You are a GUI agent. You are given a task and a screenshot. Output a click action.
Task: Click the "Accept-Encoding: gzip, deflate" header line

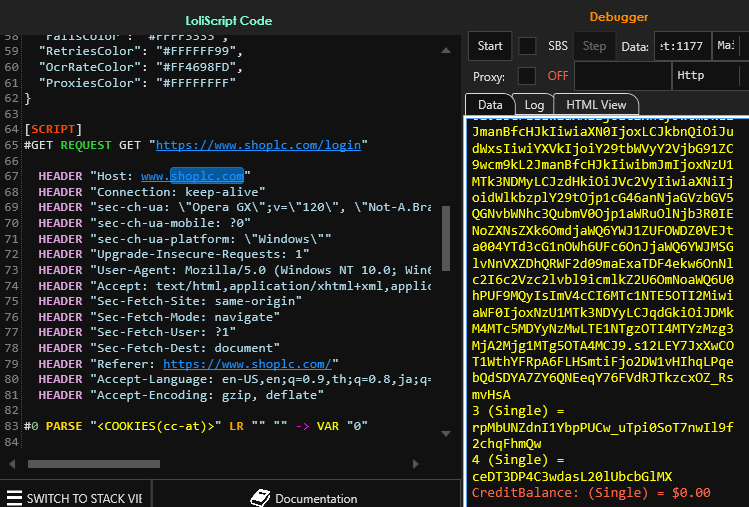point(181,395)
